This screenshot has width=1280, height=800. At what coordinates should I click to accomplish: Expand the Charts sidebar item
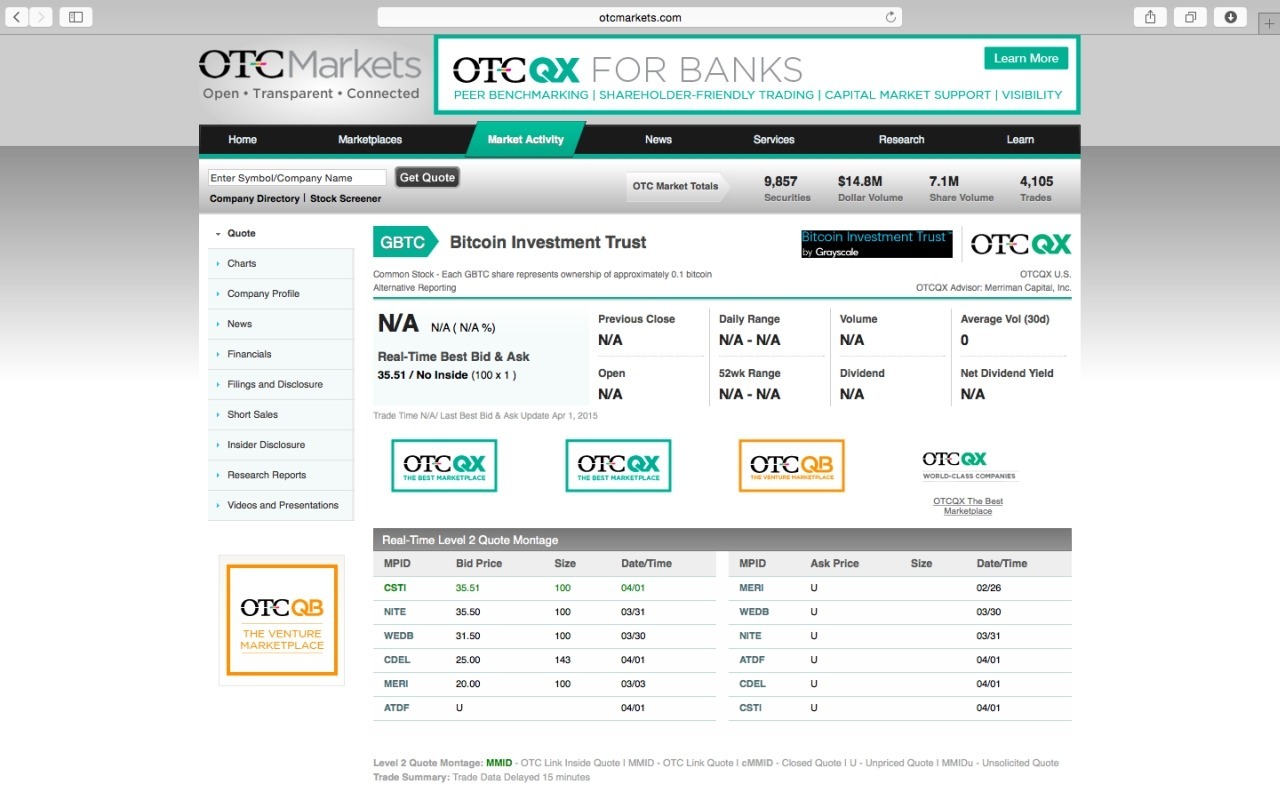[281, 264]
